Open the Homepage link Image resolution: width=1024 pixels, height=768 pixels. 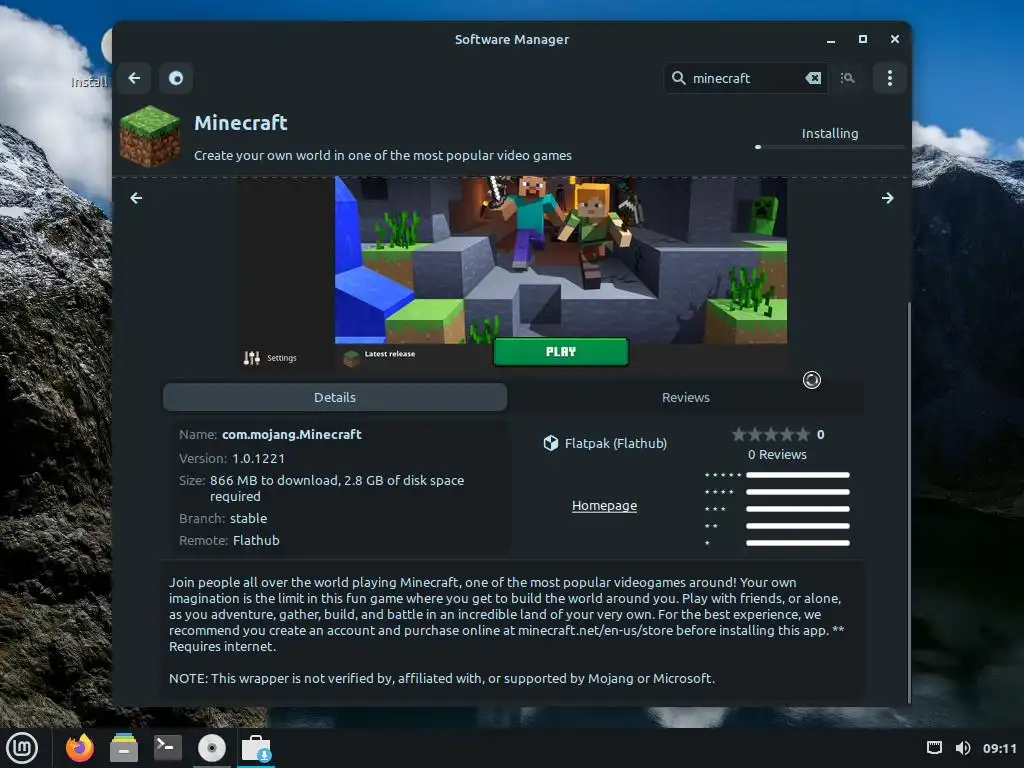tap(605, 505)
